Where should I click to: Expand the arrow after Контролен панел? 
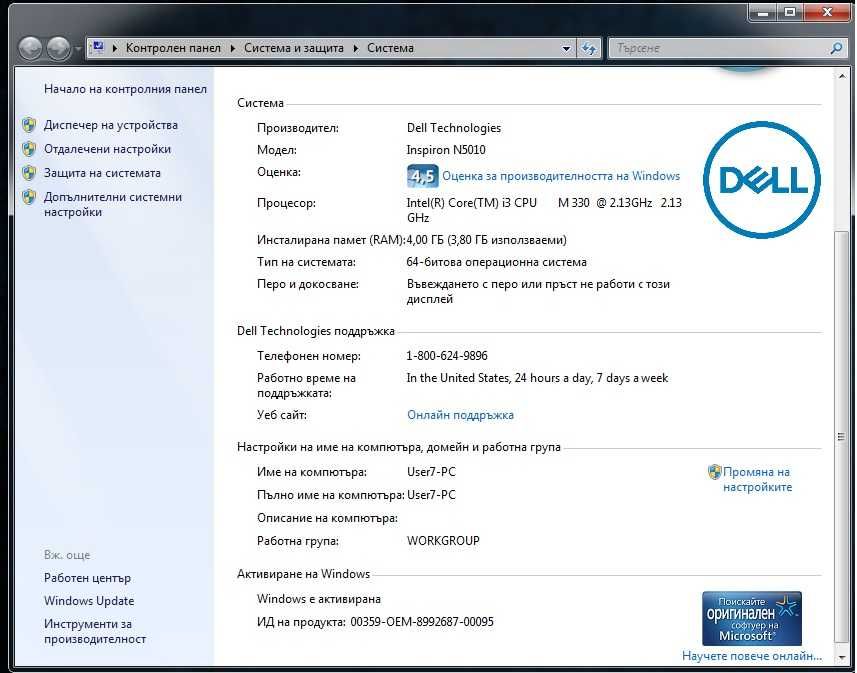(x=233, y=48)
